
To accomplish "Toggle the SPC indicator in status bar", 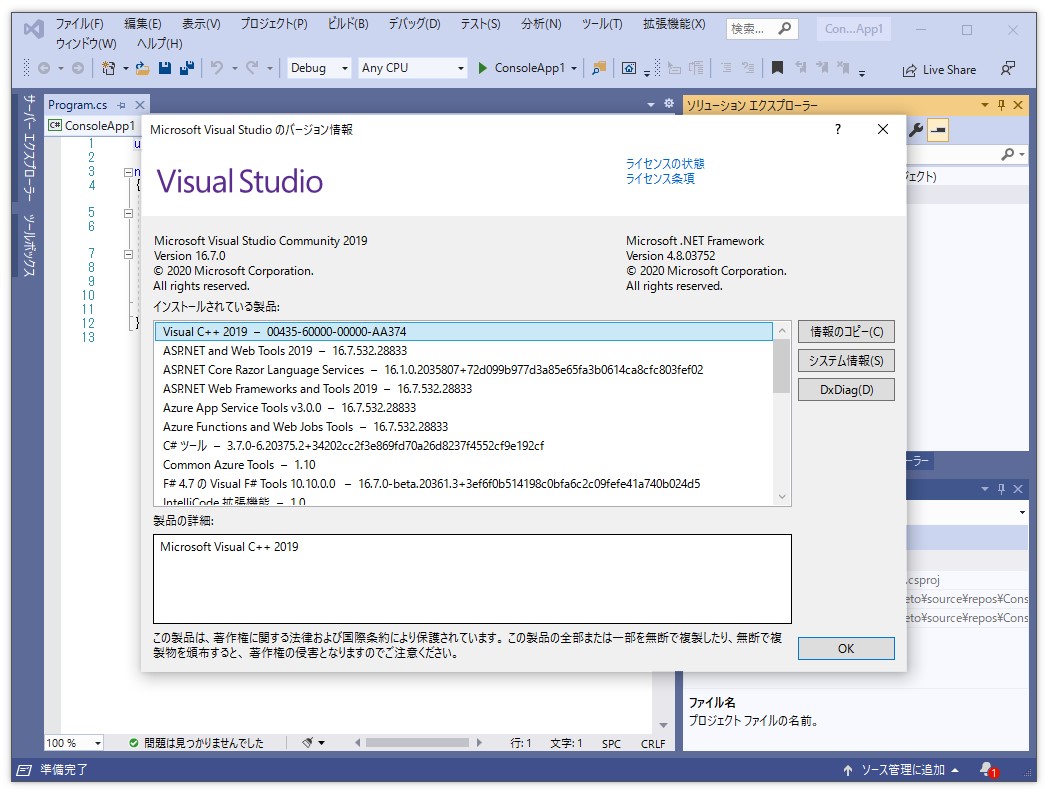I will point(610,742).
